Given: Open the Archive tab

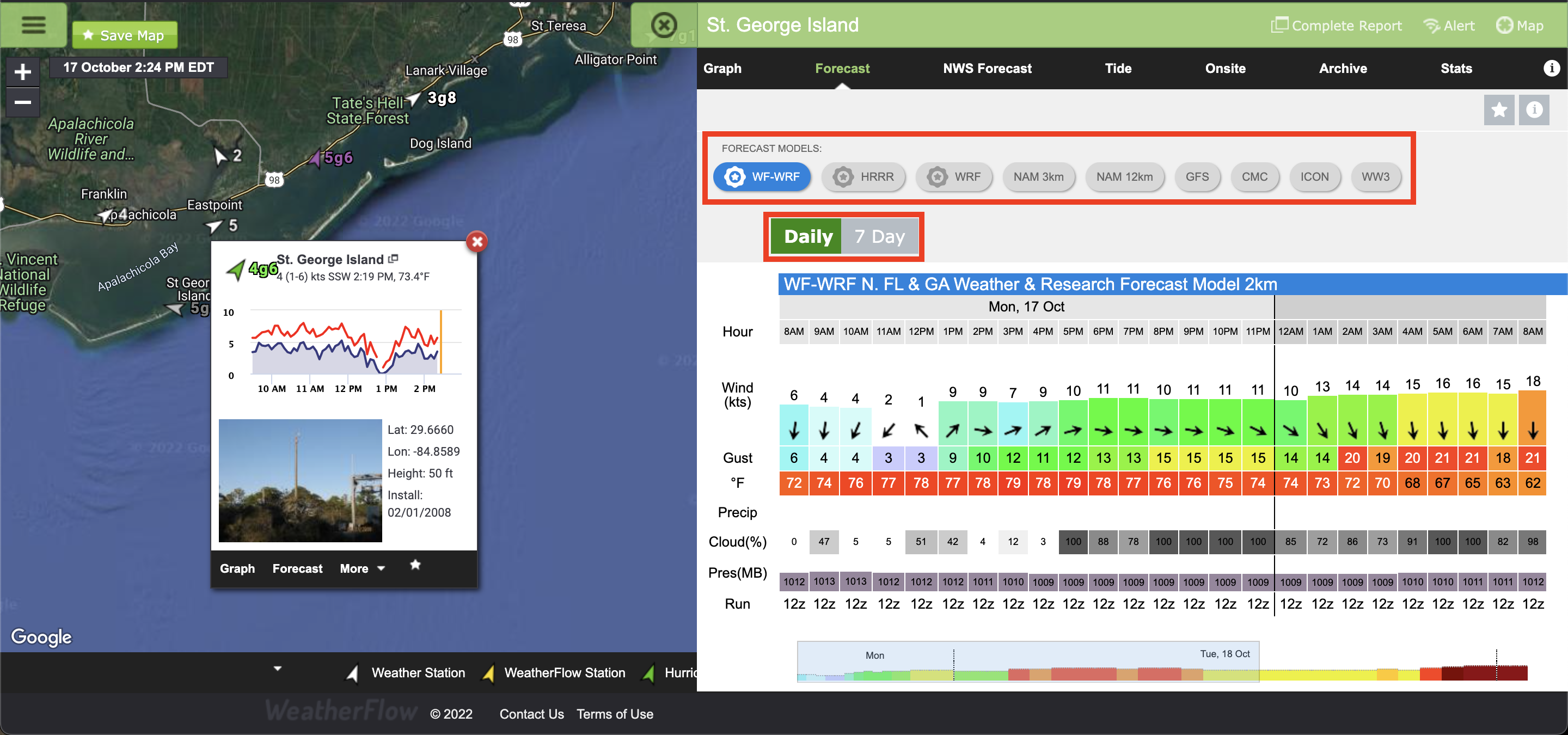Looking at the screenshot, I should point(1342,68).
